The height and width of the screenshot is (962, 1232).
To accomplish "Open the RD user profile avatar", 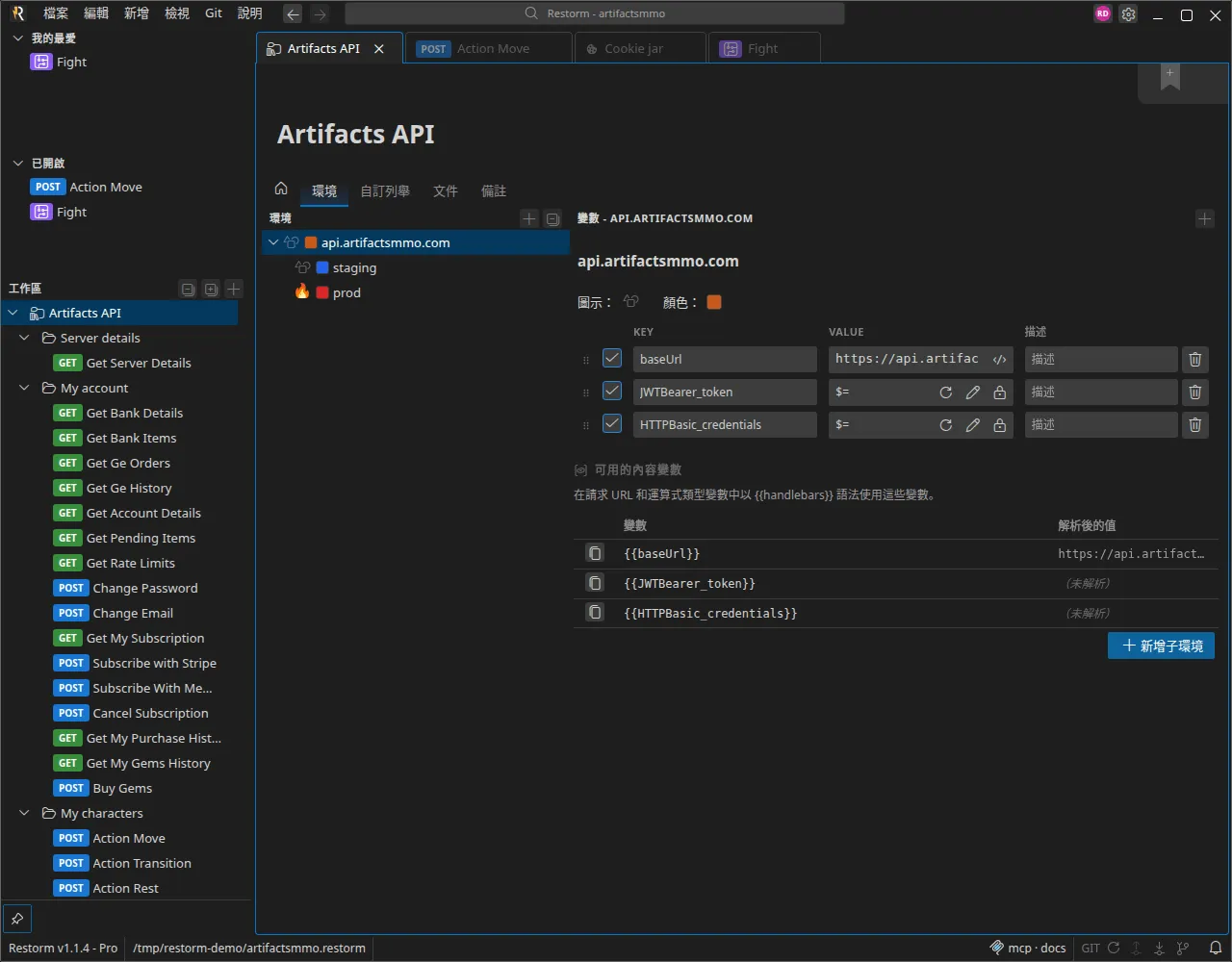I will [1103, 14].
